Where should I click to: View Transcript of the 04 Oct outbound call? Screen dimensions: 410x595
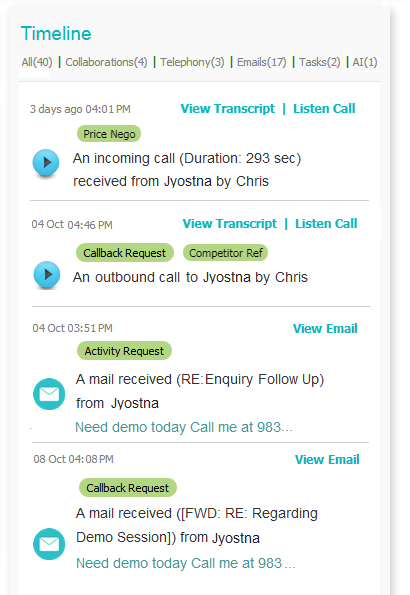pyautogui.click(x=230, y=224)
